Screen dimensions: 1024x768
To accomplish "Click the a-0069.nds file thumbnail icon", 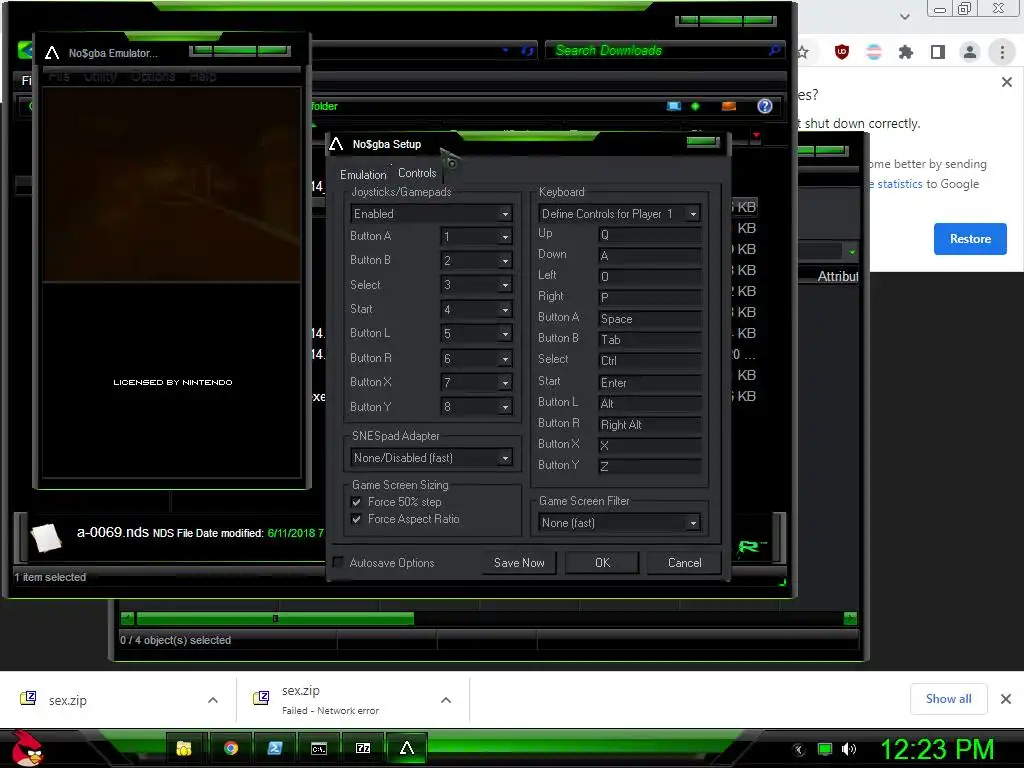I will pyautogui.click(x=46, y=537).
